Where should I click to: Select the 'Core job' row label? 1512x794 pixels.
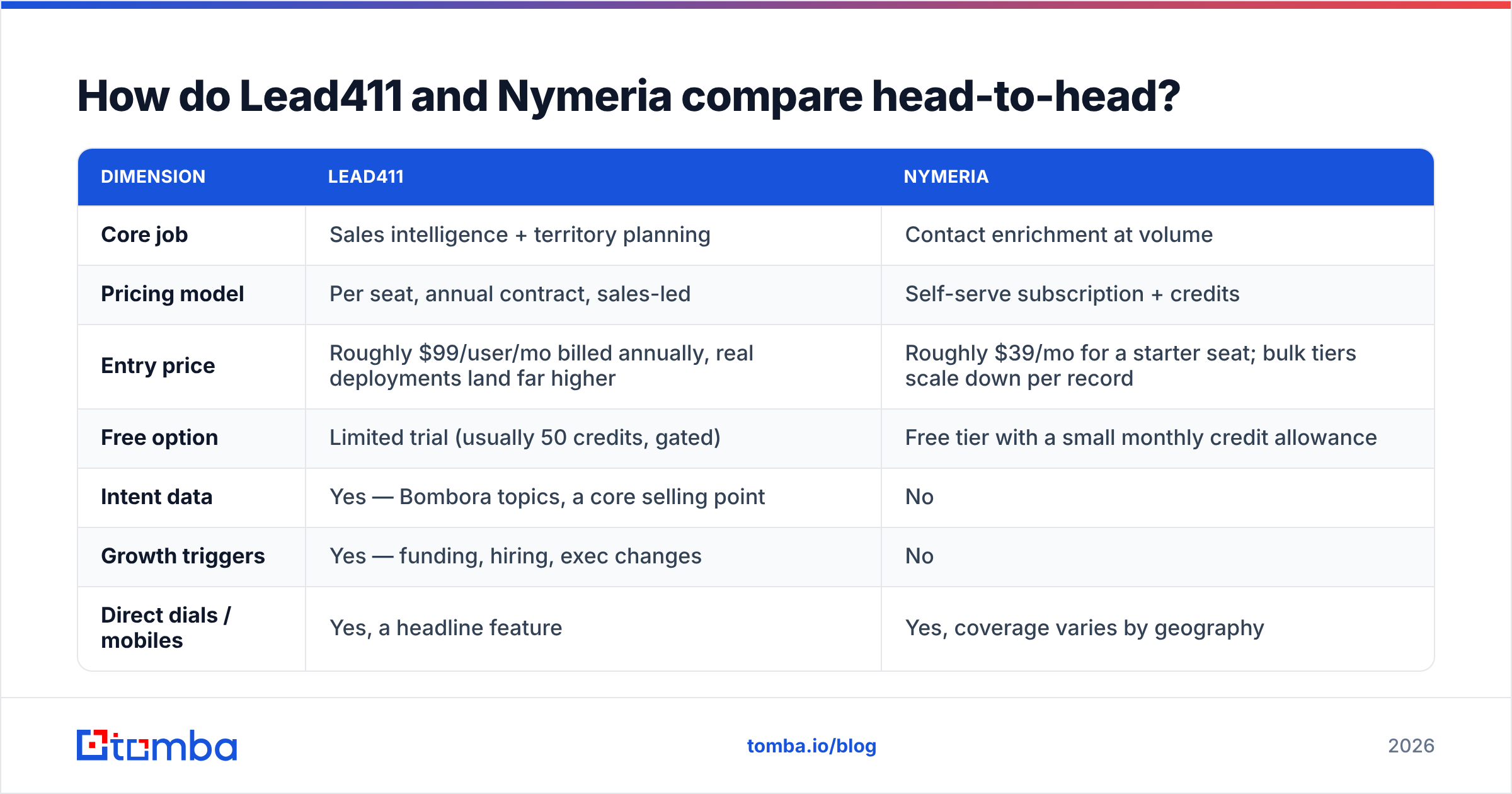(x=144, y=235)
